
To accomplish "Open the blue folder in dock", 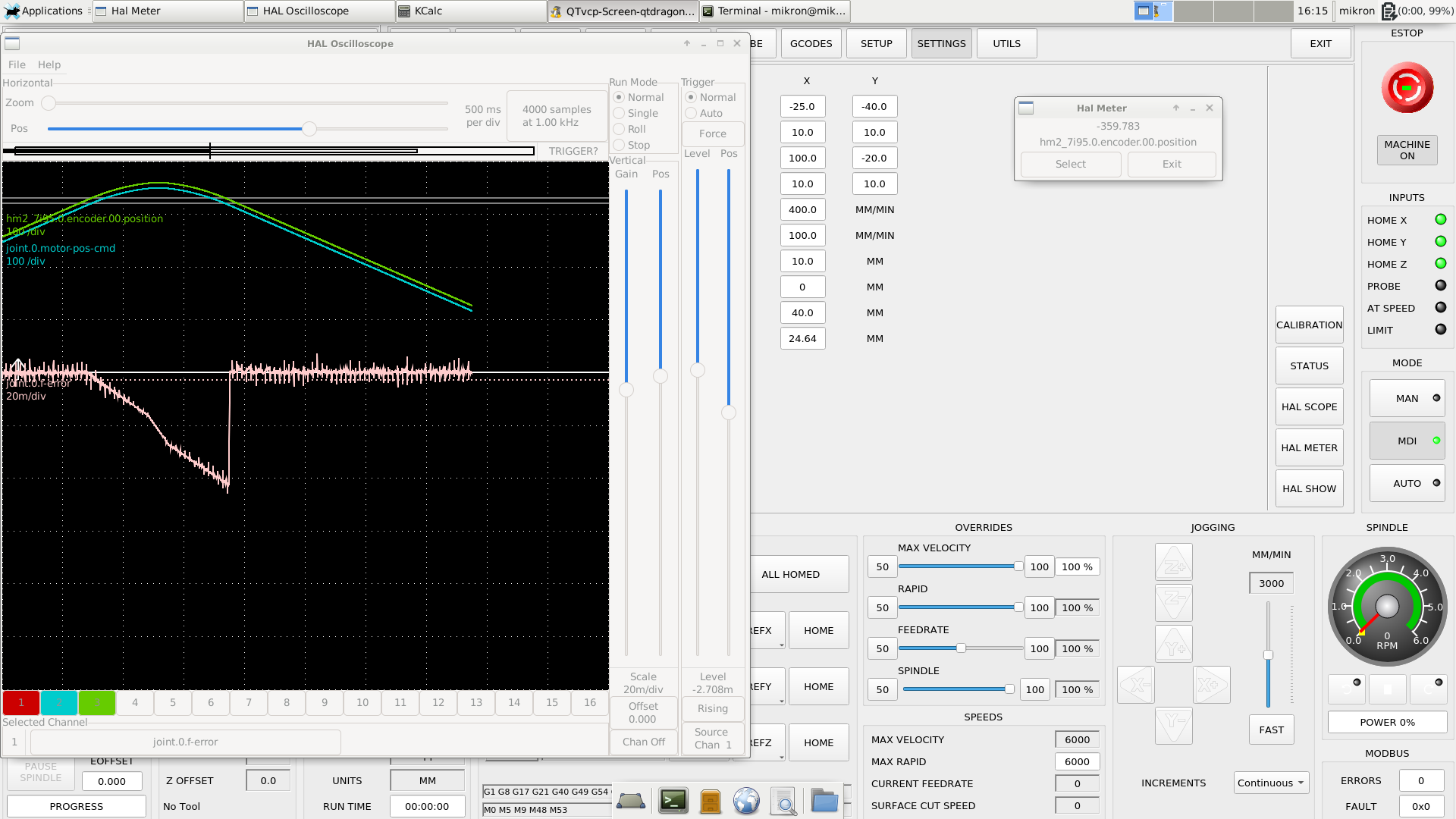I will point(824,801).
